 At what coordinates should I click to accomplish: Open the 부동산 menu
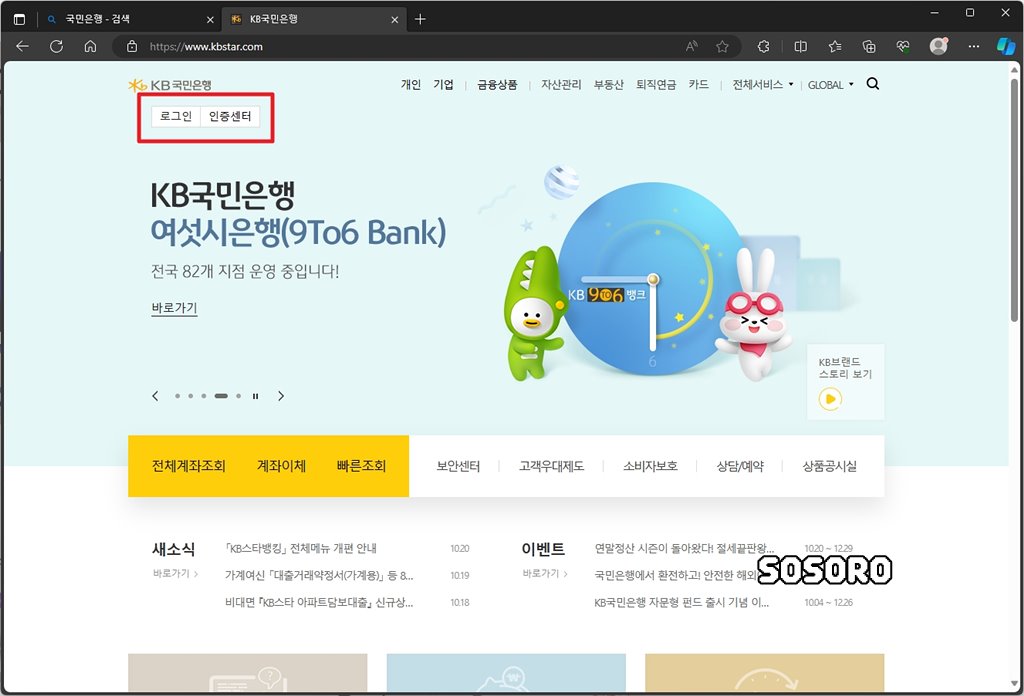pyautogui.click(x=609, y=84)
